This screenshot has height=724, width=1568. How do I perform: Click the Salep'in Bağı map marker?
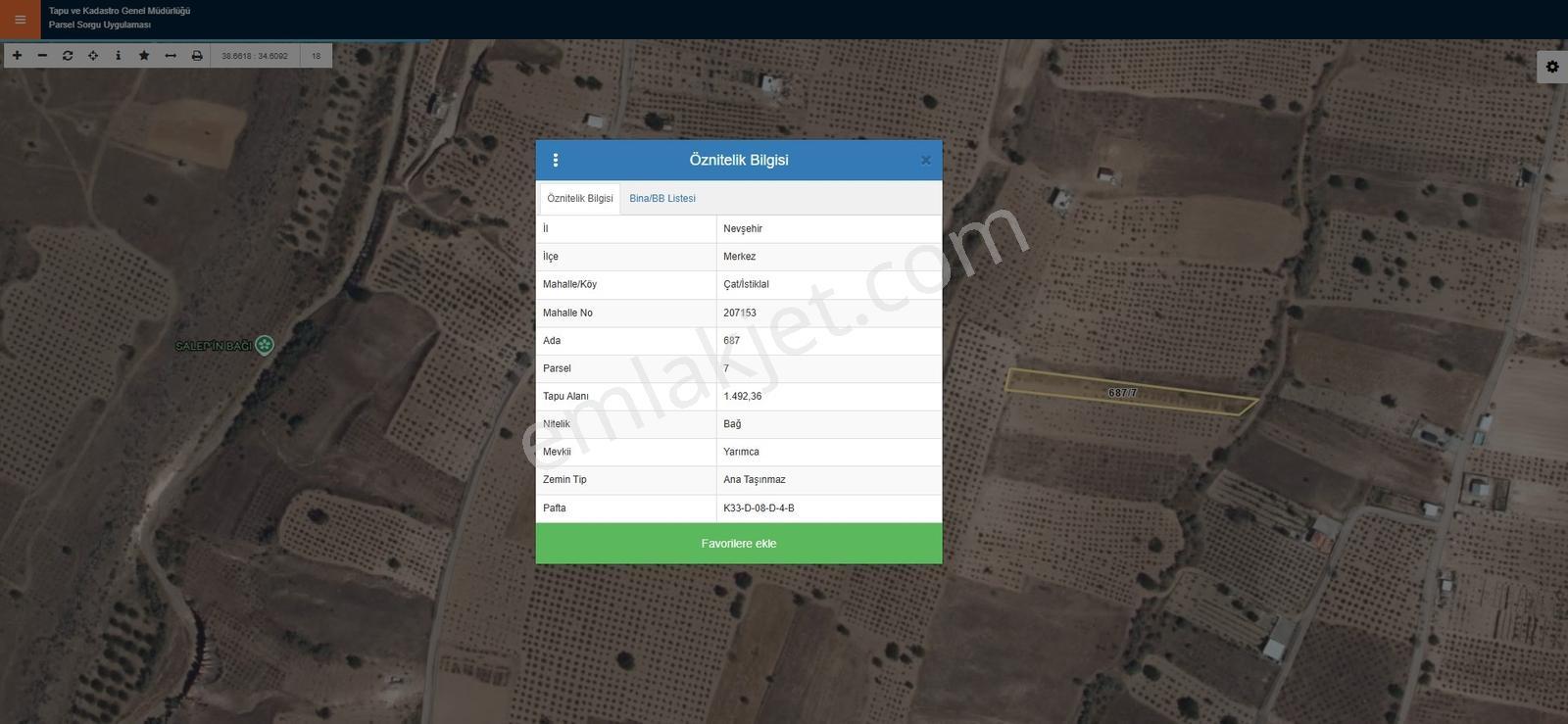click(x=265, y=345)
